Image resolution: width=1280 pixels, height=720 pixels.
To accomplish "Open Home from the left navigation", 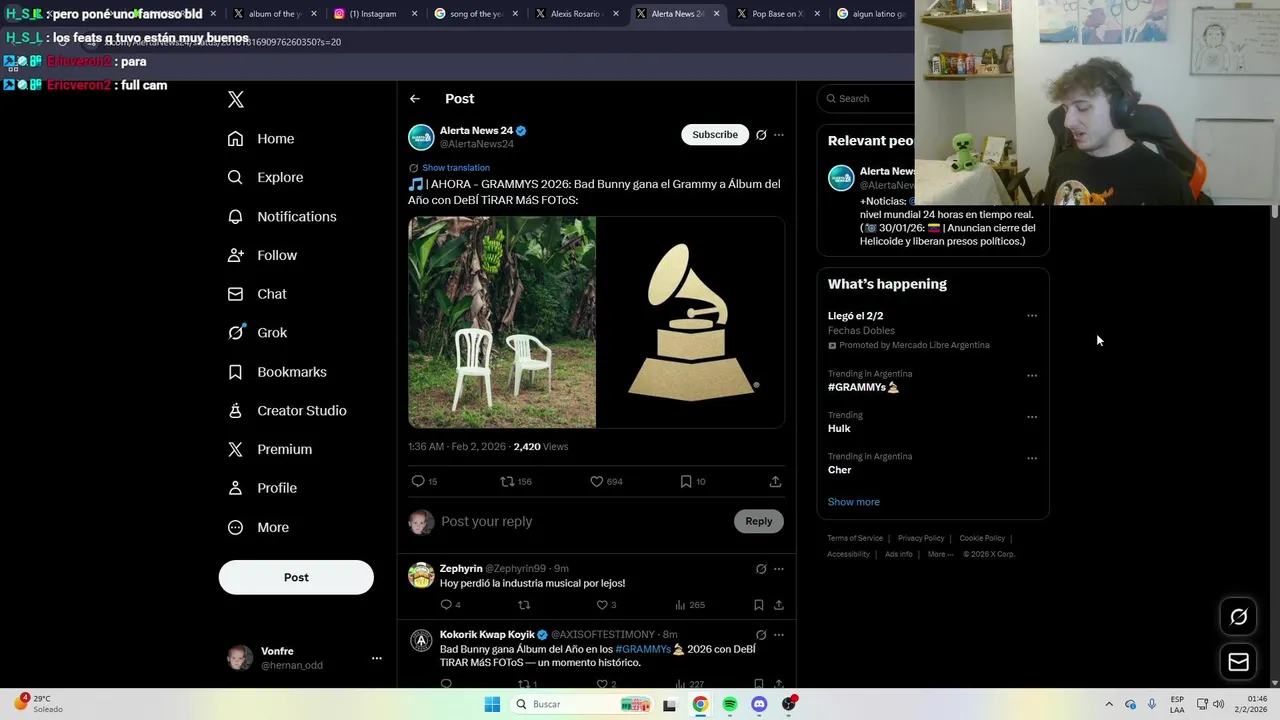I will (261, 139).
